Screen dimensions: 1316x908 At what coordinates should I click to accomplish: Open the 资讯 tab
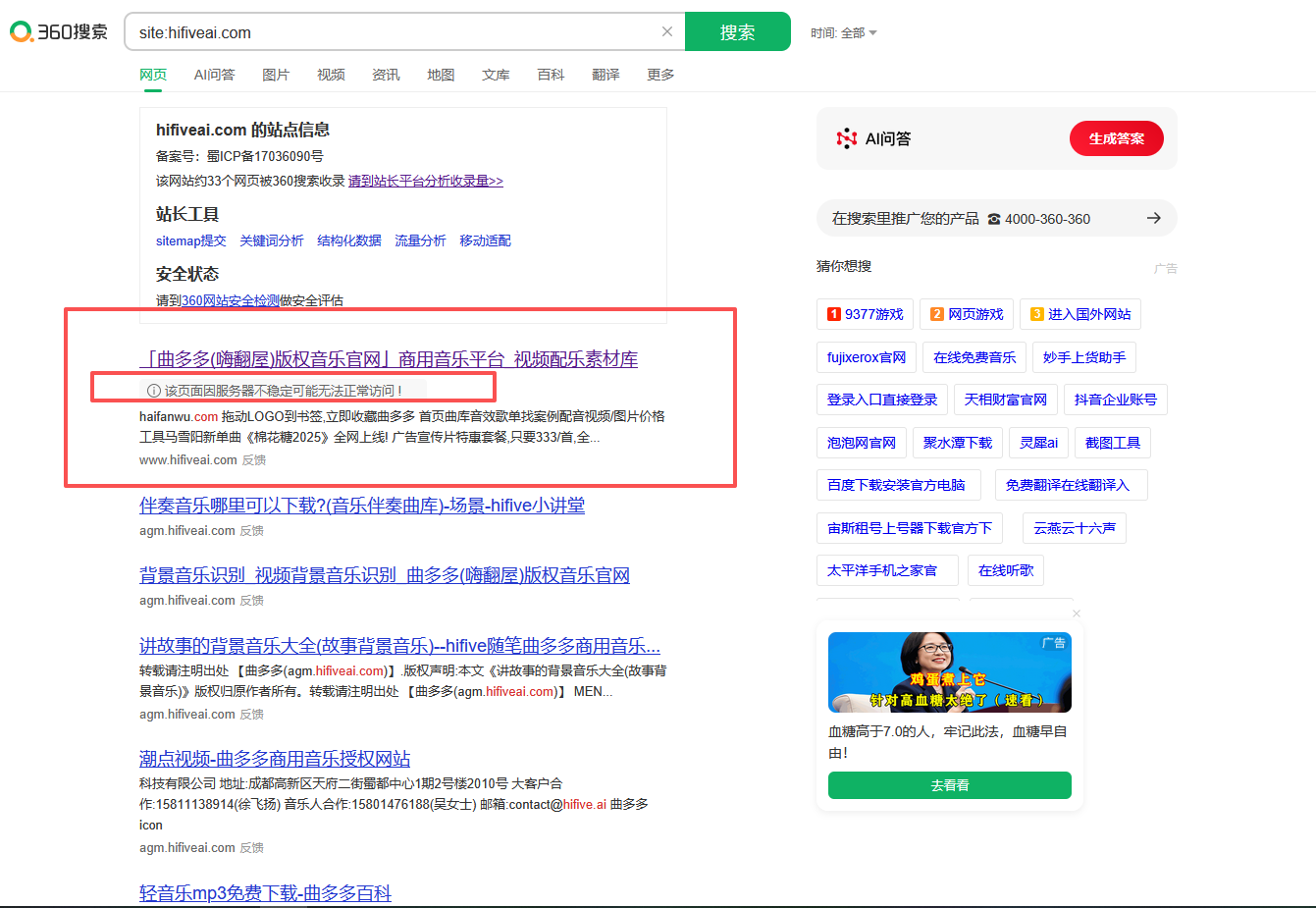tap(386, 75)
